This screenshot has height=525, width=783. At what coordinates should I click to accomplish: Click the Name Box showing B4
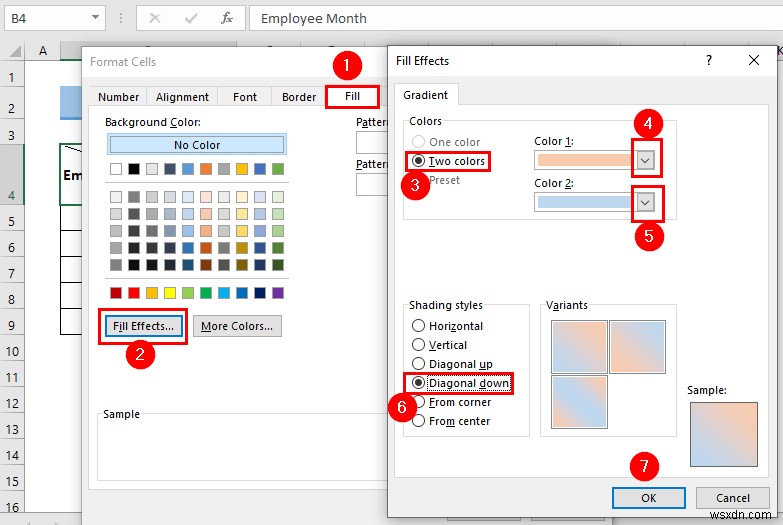click(47, 18)
